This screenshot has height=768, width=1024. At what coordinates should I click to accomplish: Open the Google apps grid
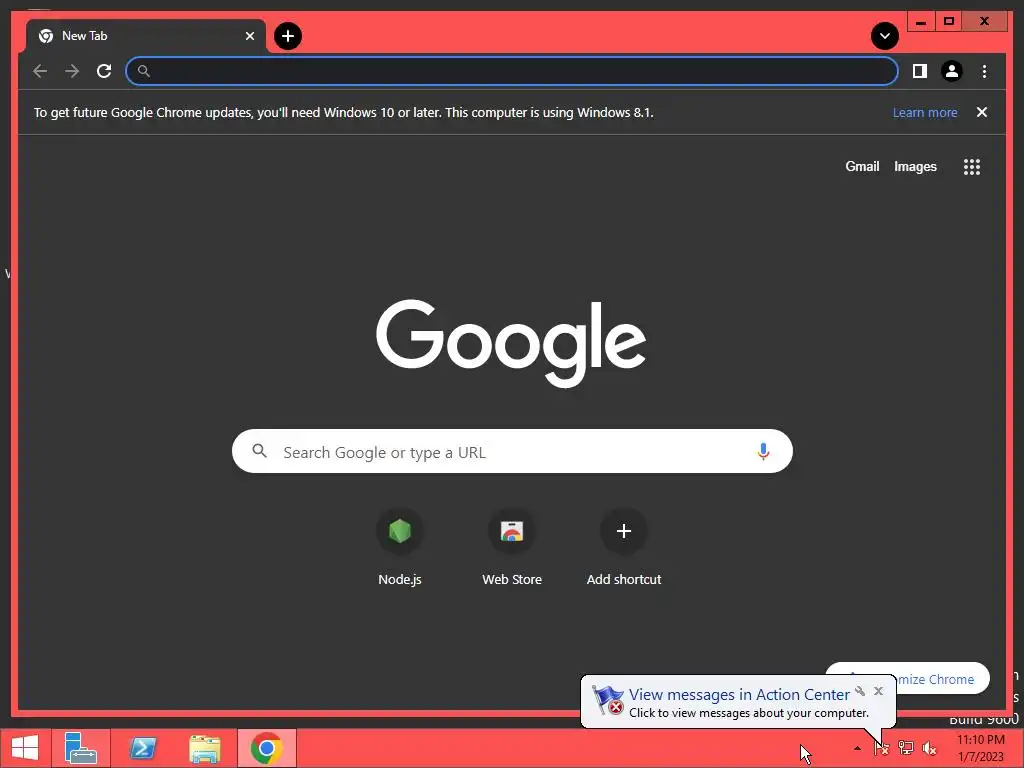pos(972,167)
